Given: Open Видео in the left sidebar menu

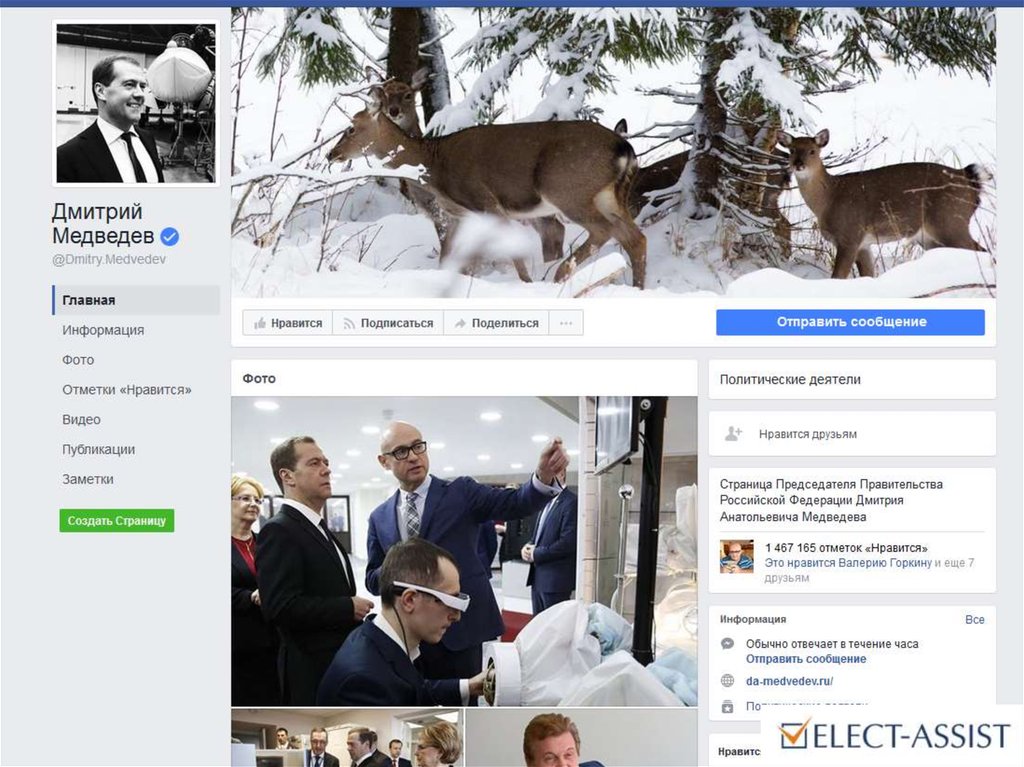Looking at the screenshot, I should coord(81,420).
